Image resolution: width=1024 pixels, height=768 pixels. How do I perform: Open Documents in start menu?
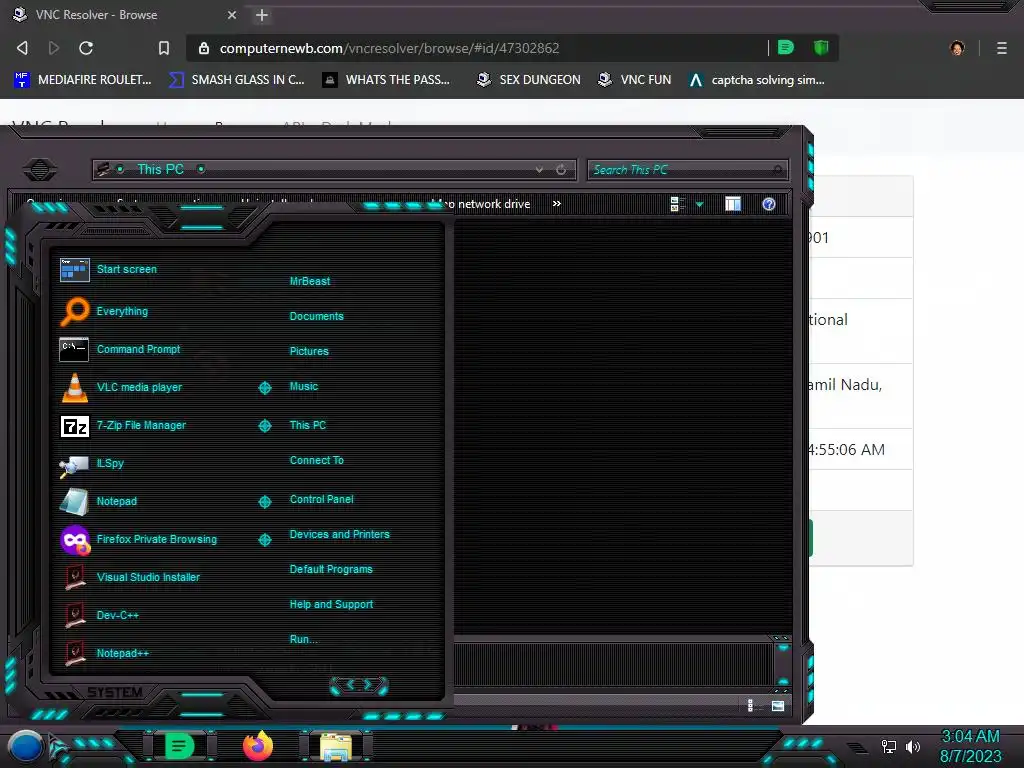[x=317, y=316]
